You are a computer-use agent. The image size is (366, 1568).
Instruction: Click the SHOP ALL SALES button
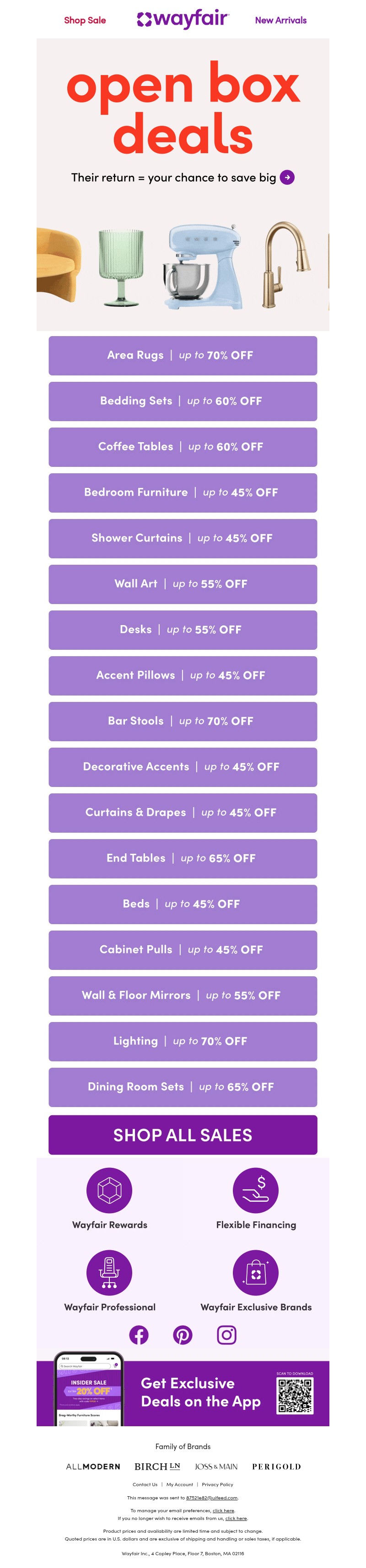(182, 1135)
